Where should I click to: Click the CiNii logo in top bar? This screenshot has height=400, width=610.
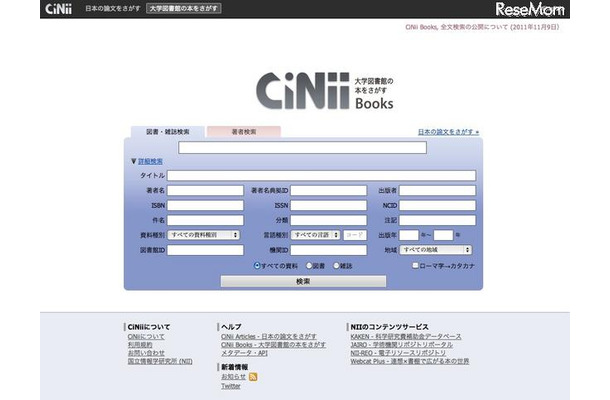tap(58, 9)
